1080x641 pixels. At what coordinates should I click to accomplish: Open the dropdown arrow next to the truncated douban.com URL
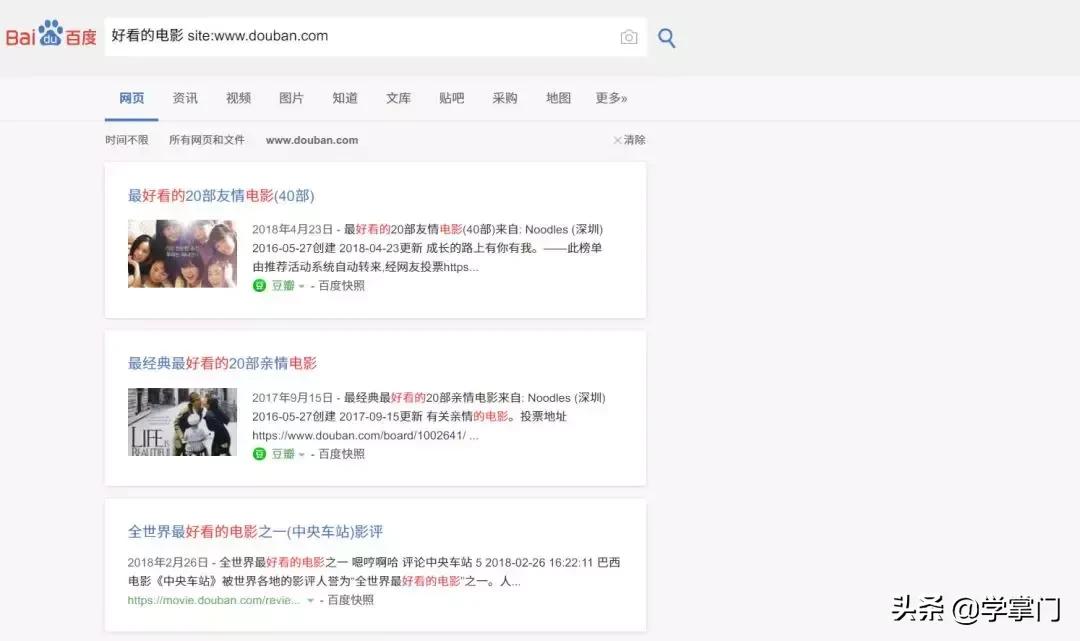point(311,600)
